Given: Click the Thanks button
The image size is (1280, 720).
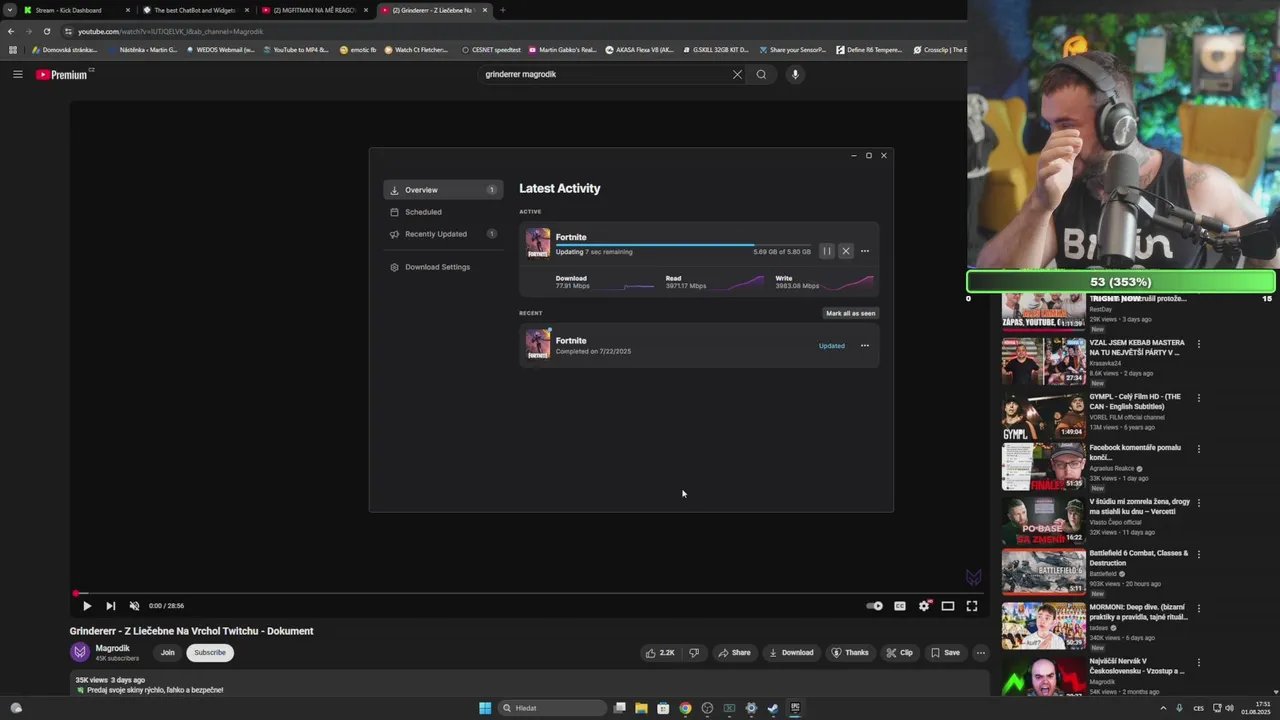Looking at the screenshot, I should click(850, 653).
